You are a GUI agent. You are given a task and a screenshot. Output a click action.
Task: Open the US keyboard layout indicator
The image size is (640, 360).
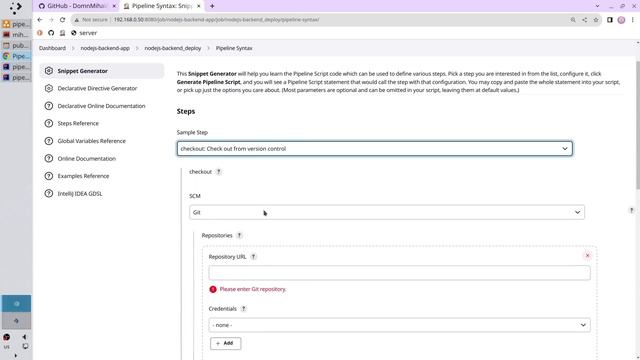[x=7, y=347]
